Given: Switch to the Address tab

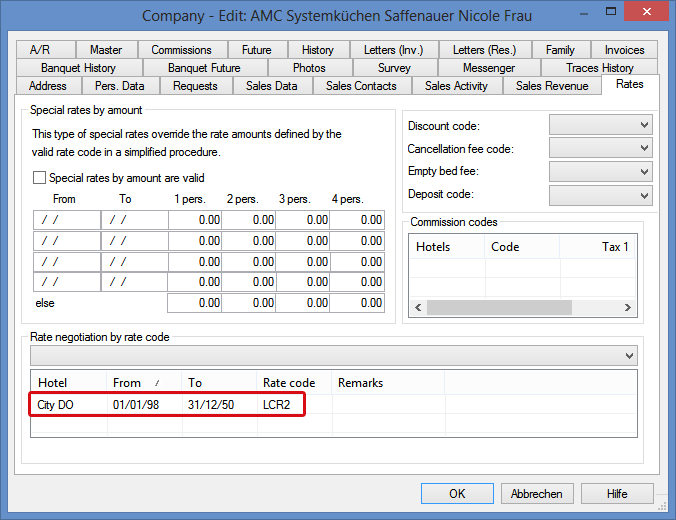Looking at the screenshot, I should click(48, 86).
